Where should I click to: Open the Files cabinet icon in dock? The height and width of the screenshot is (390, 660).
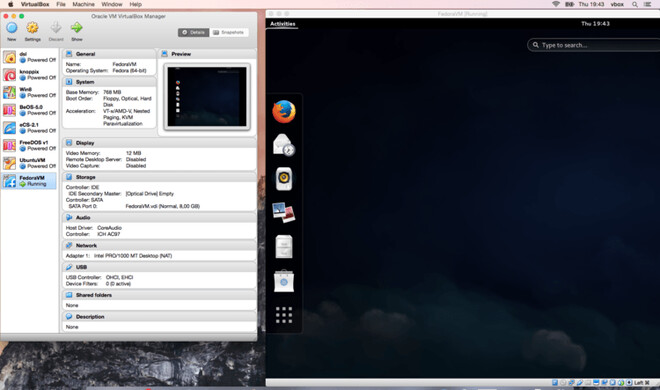pyautogui.click(x=284, y=247)
